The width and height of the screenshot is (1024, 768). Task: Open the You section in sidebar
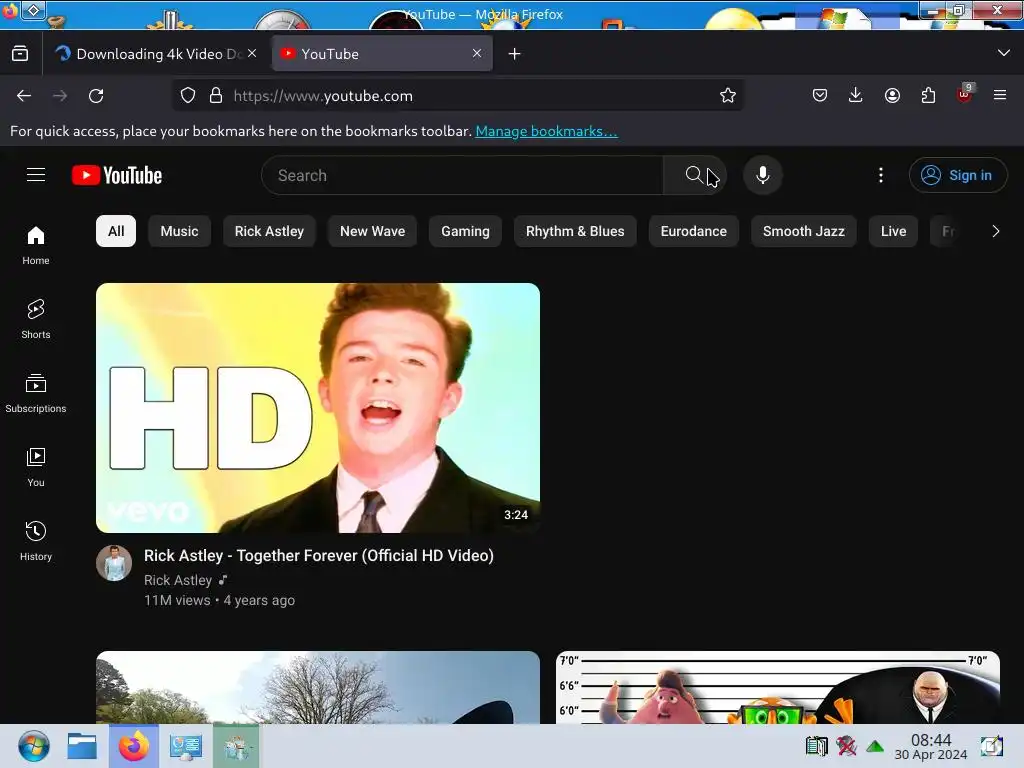pyautogui.click(x=36, y=467)
